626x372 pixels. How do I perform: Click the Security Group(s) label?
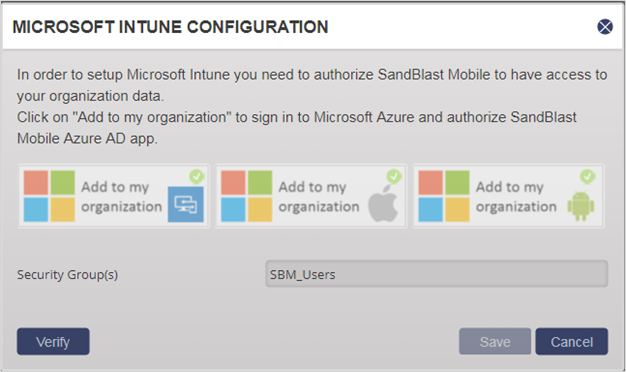click(x=67, y=275)
